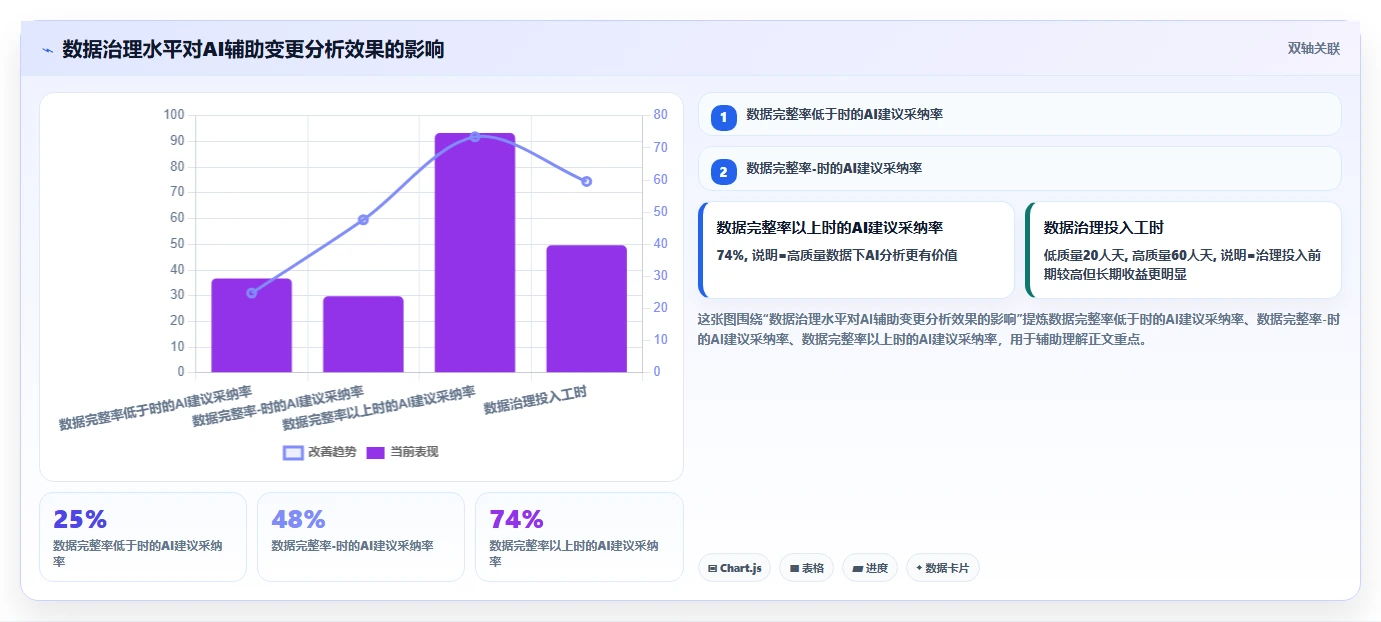Click the number 2 badge
Image resolution: width=1381 pixels, height=622 pixels.
click(724, 171)
